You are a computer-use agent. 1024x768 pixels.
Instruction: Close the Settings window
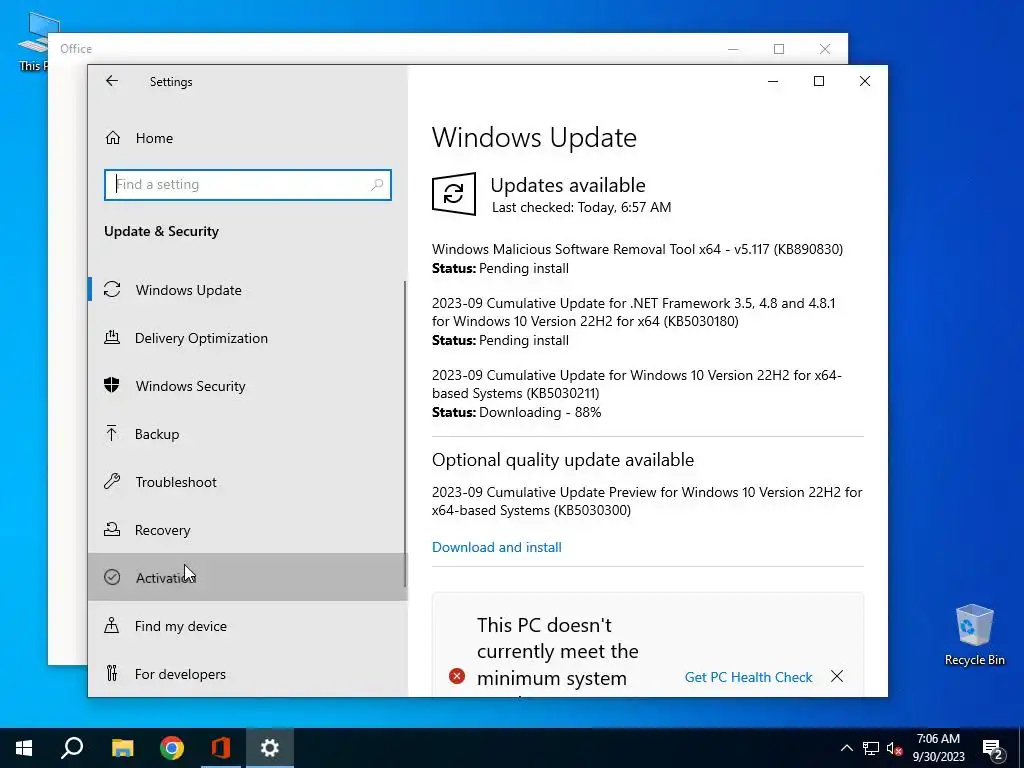pyautogui.click(x=865, y=81)
